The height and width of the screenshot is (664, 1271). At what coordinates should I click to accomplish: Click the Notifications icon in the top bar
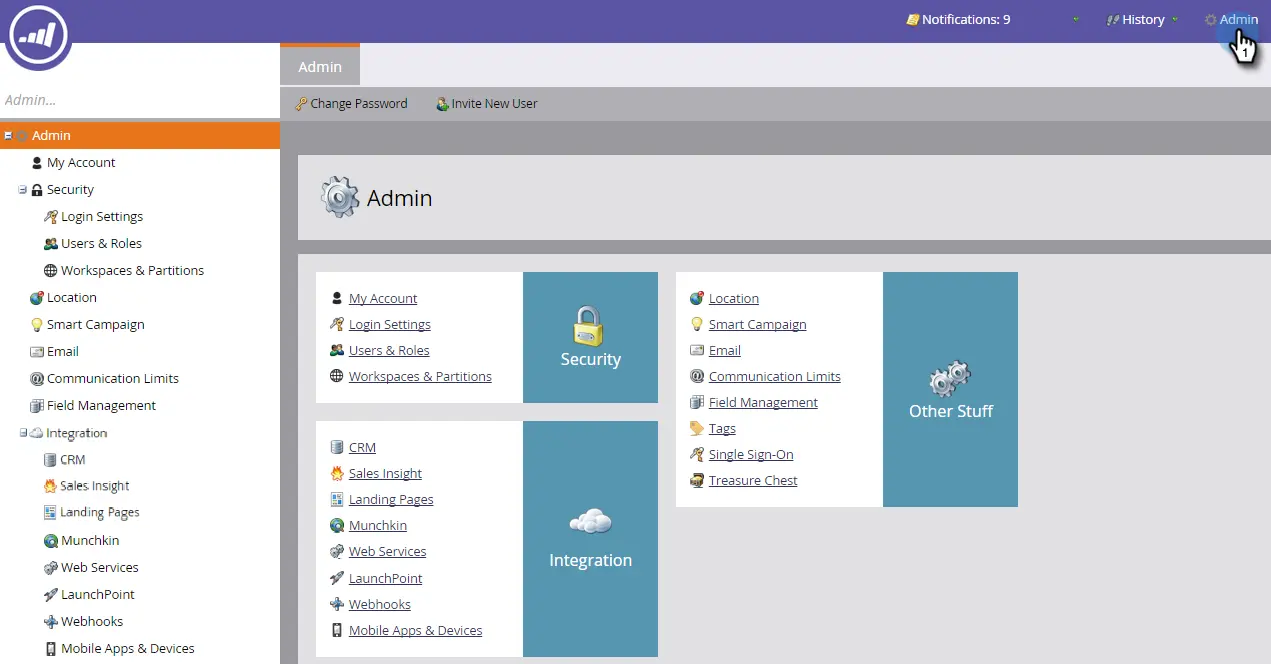(x=913, y=19)
